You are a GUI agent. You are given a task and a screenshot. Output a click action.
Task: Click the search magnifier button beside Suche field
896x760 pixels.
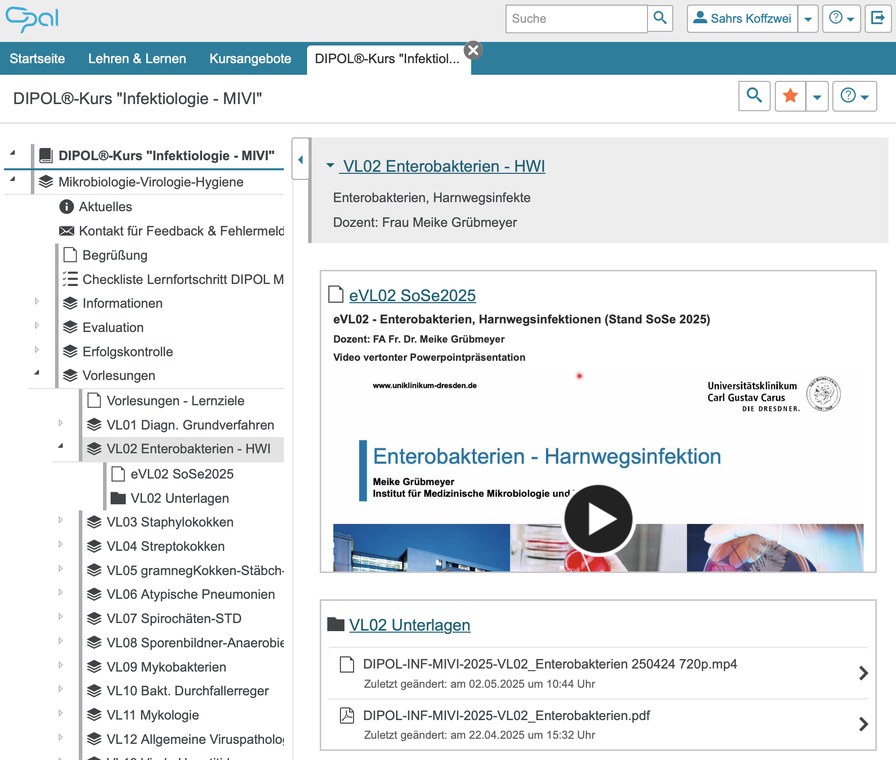click(x=661, y=18)
